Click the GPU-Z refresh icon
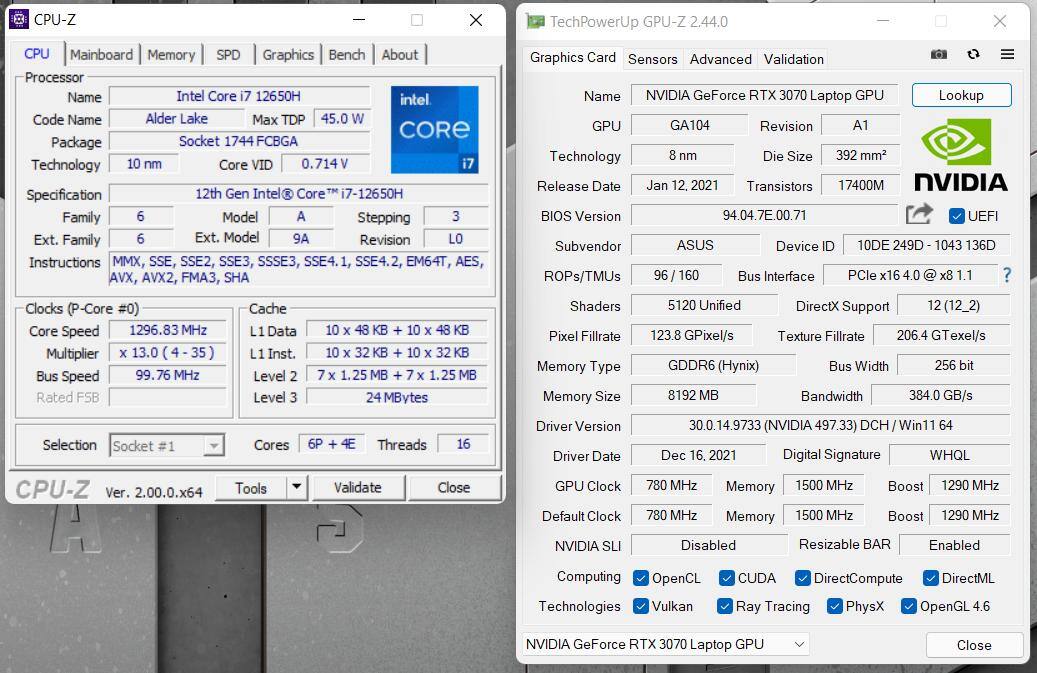This screenshot has height=673, width=1037. pos(973,55)
